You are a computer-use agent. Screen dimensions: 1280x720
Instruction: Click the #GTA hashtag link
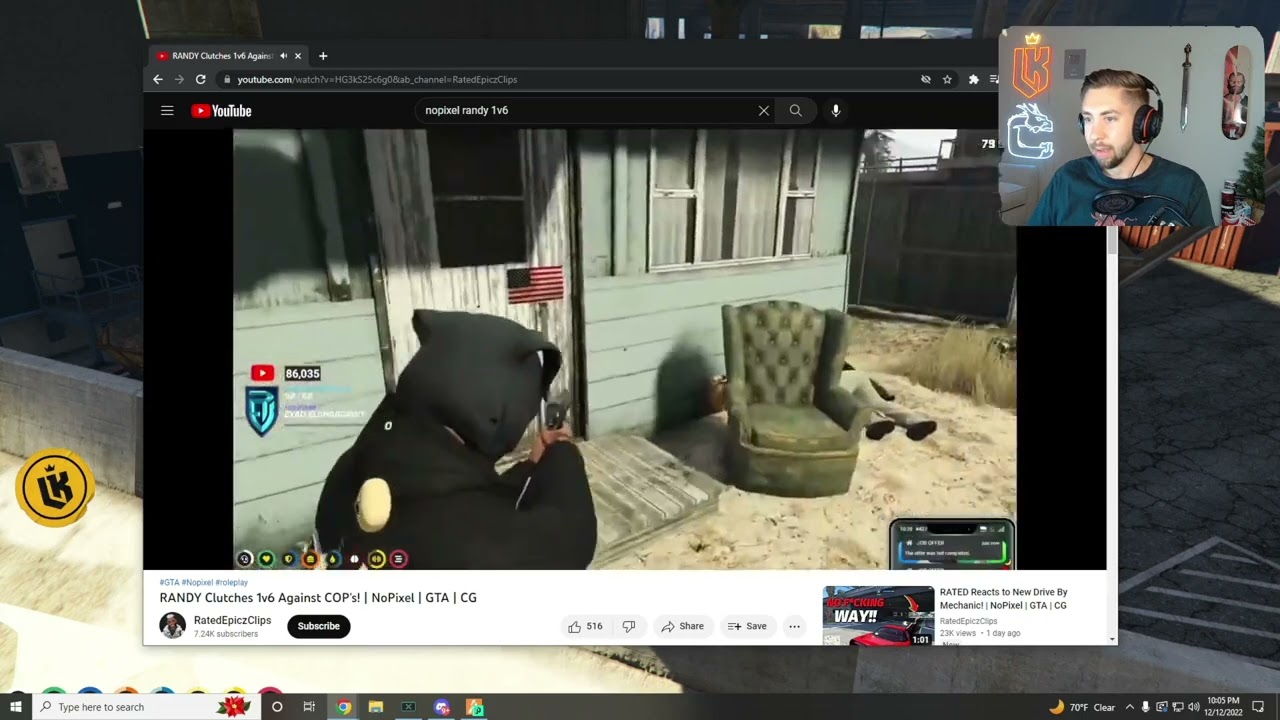tap(169, 582)
